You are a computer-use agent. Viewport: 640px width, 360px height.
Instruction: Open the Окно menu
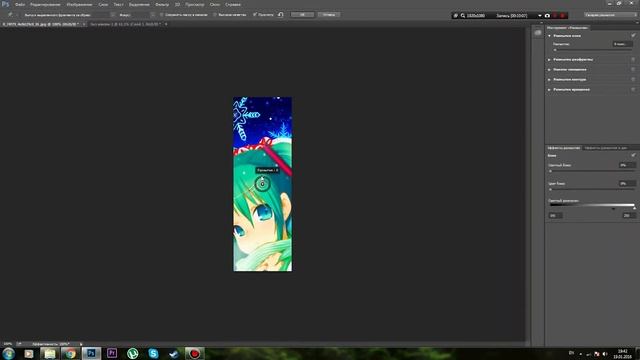tap(215, 4)
